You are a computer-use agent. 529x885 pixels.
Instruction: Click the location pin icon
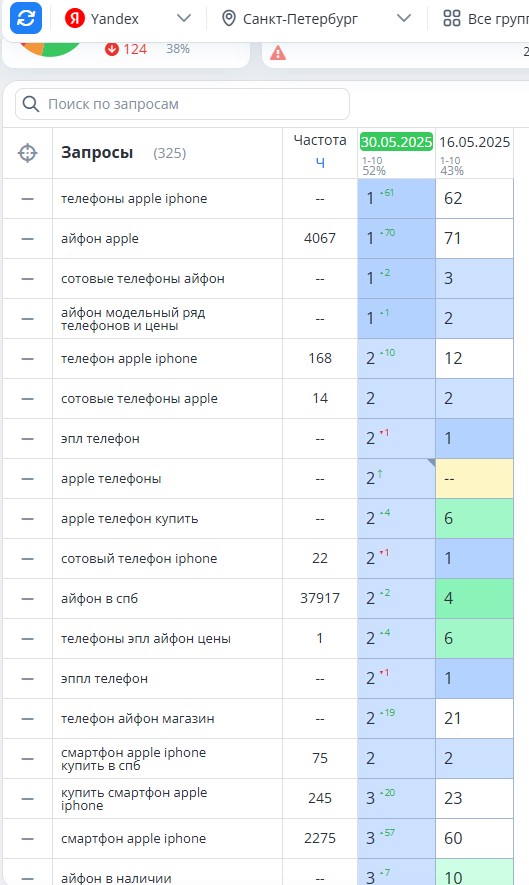click(229, 19)
